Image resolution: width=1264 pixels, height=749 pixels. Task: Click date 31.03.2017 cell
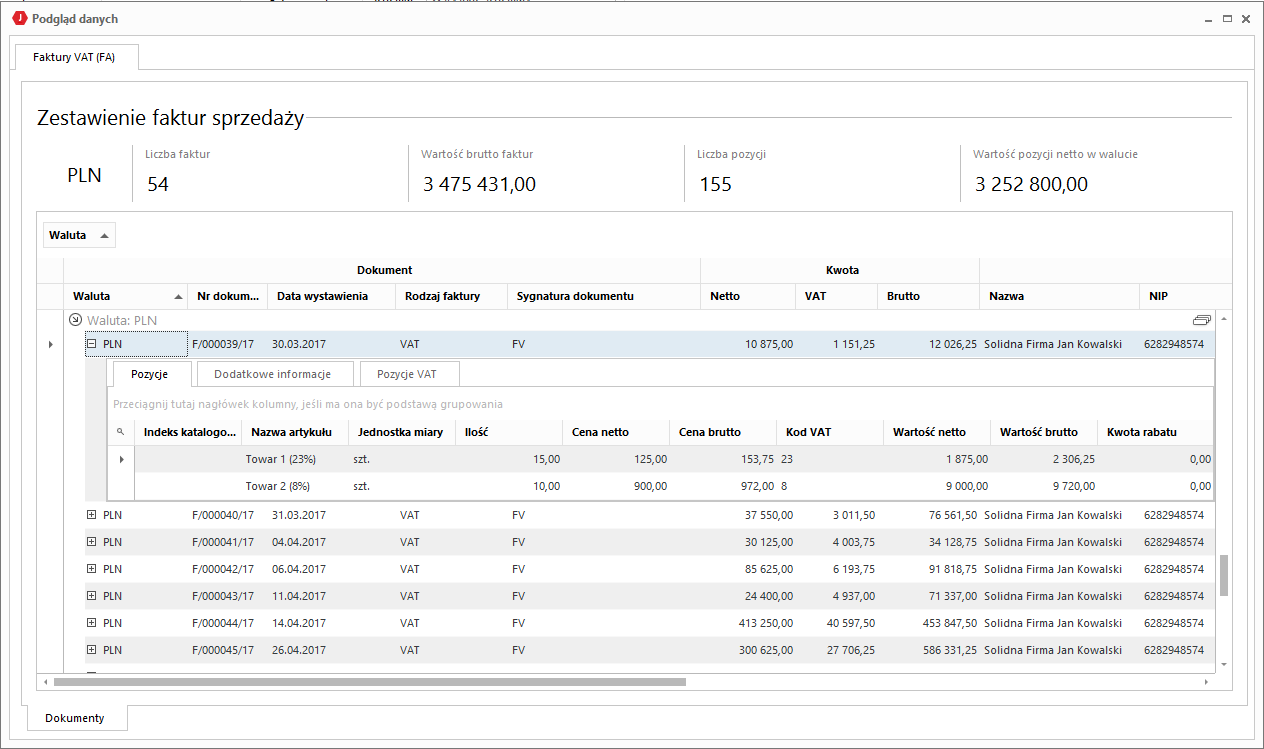[x=299, y=515]
